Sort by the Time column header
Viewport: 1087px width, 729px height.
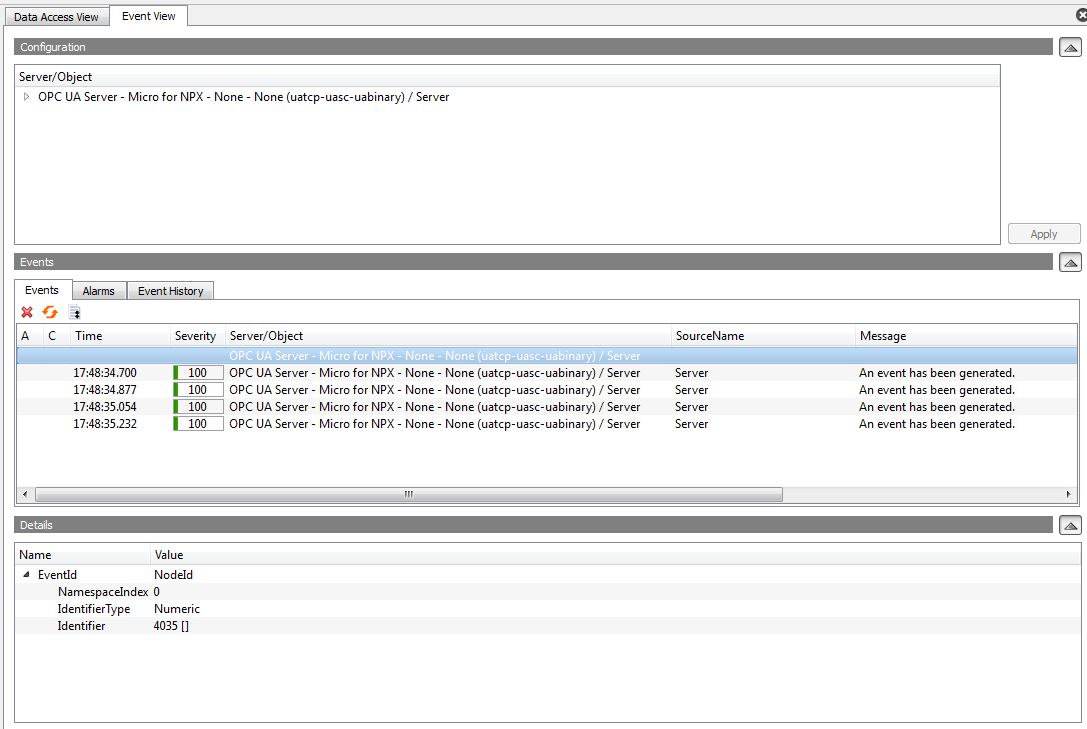click(x=121, y=335)
